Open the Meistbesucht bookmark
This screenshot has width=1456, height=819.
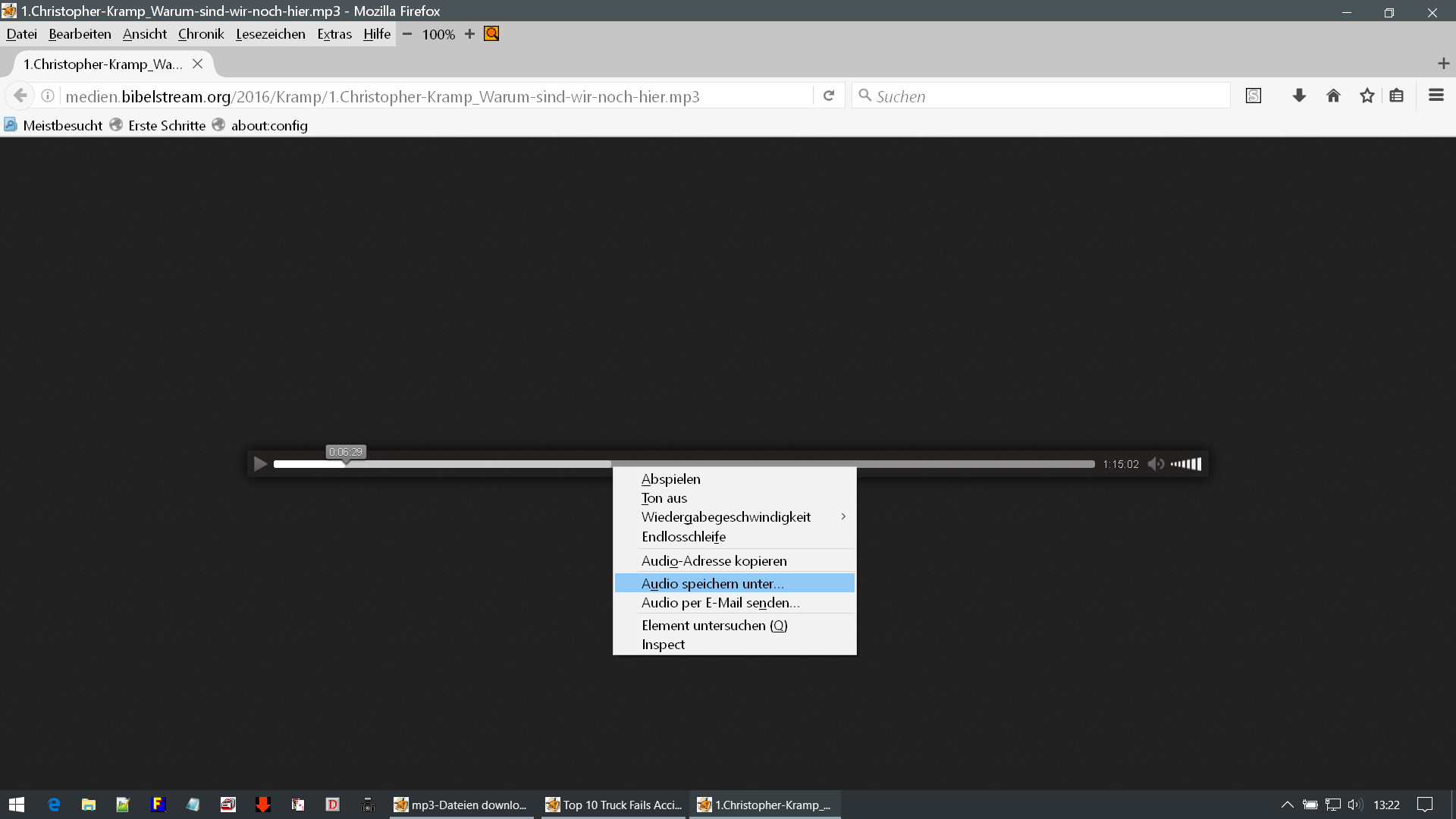[62, 126]
